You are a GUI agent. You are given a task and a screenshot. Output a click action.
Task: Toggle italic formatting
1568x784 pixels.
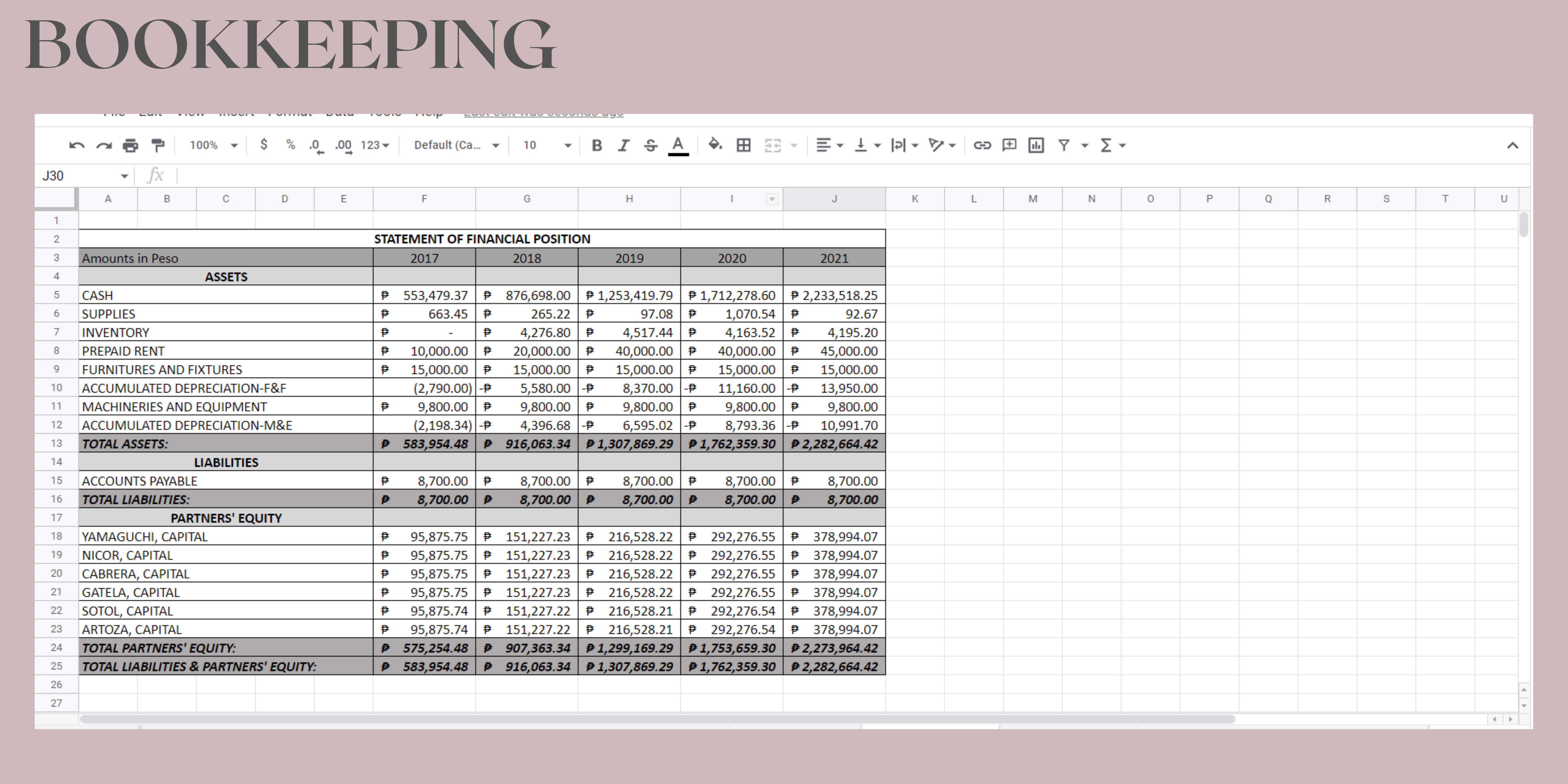point(623,145)
